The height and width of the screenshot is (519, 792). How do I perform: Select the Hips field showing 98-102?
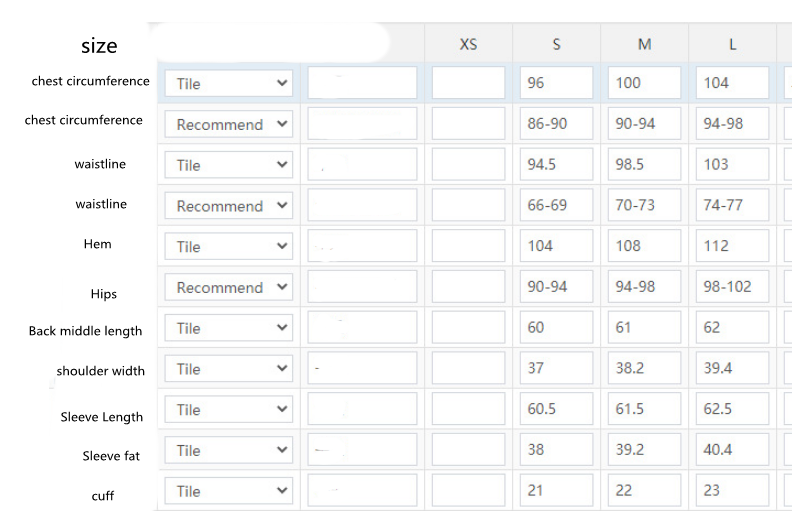click(x=732, y=287)
